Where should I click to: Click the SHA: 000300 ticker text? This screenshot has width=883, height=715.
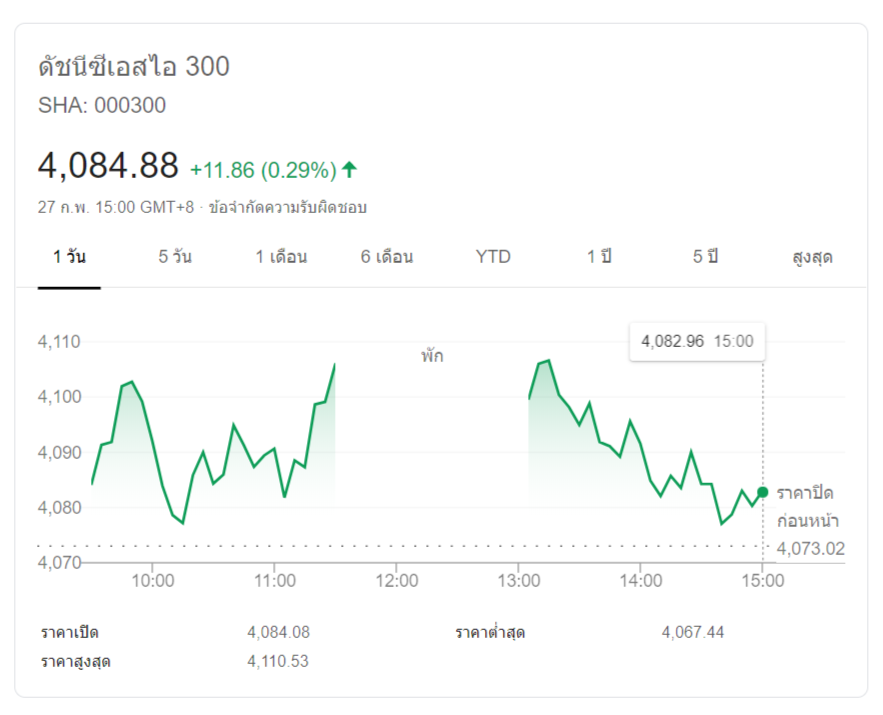point(102,105)
